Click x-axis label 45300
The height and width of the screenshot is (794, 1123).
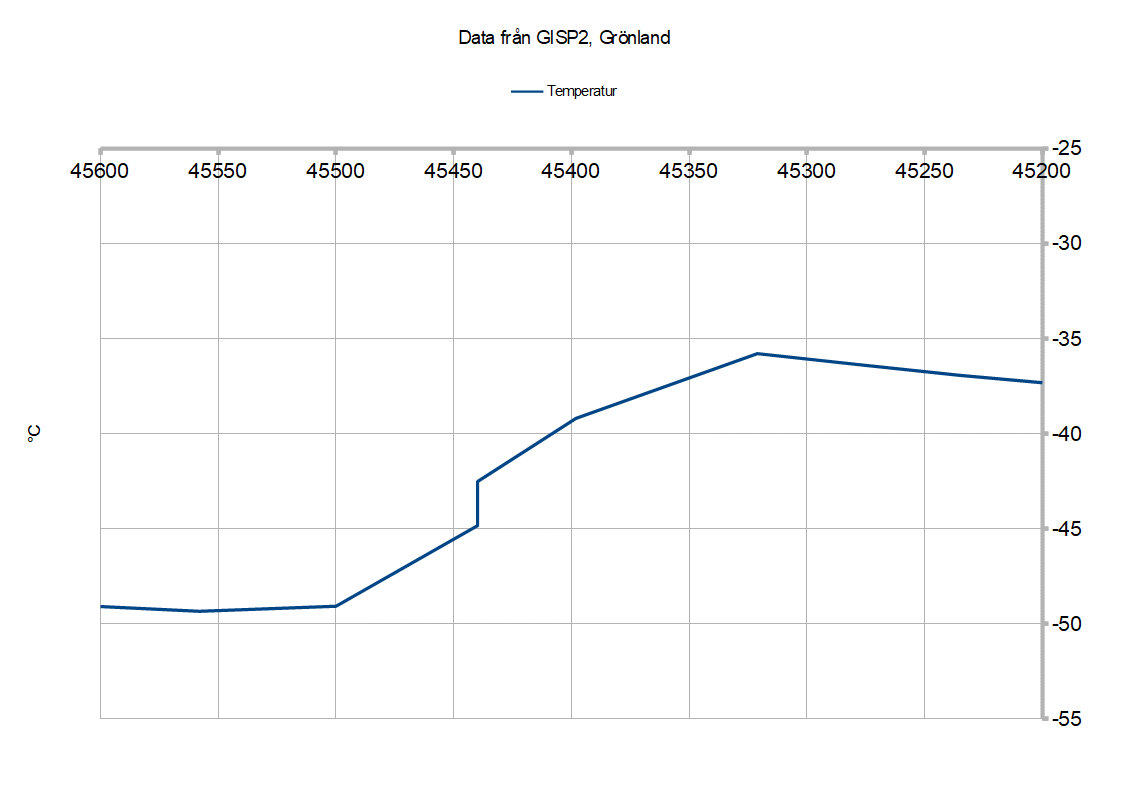coord(806,171)
